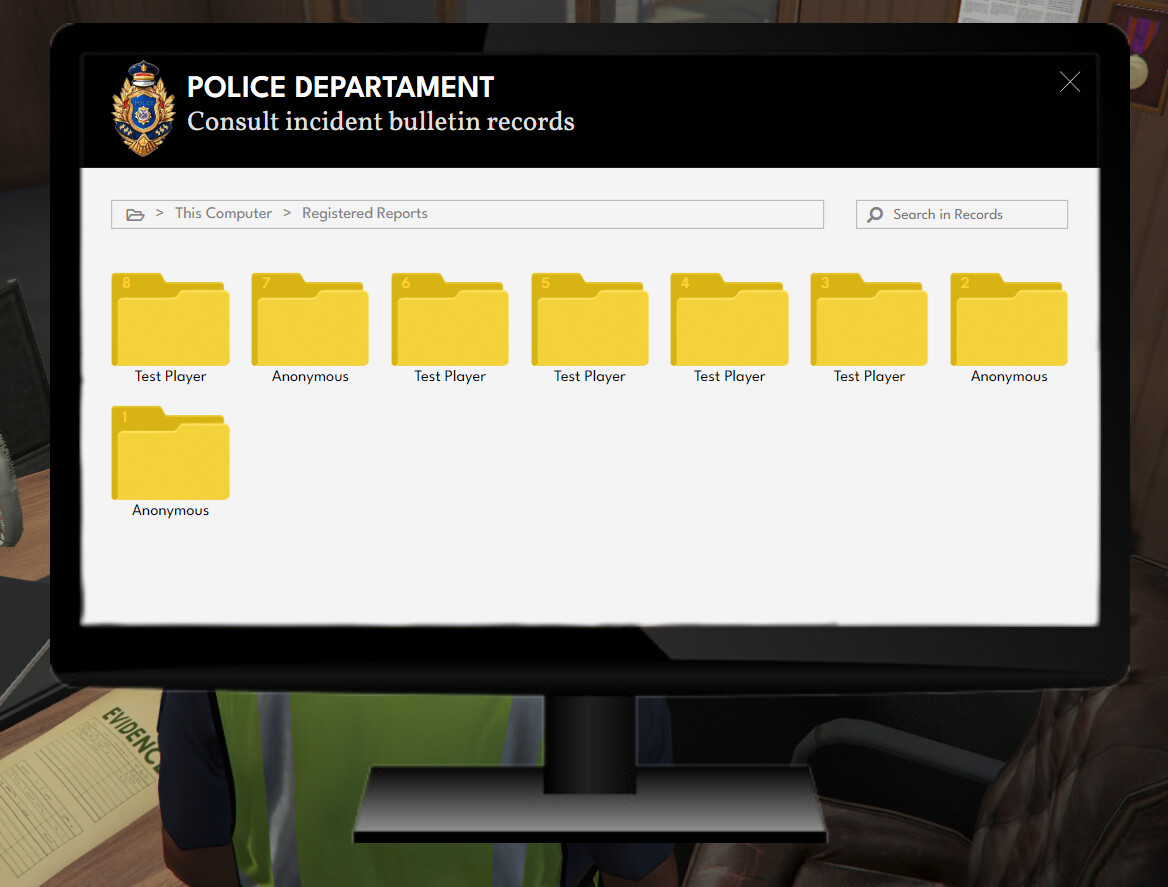Click the breadcrumb folder icon
1168x887 pixels.
135,214
